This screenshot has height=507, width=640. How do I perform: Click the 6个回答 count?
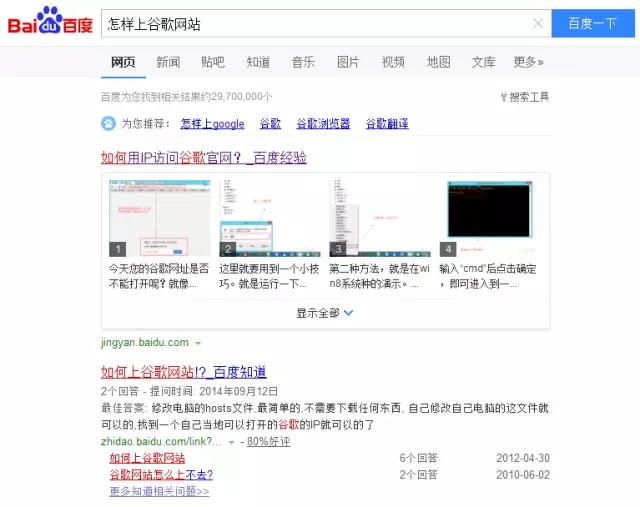click(418, 458)
